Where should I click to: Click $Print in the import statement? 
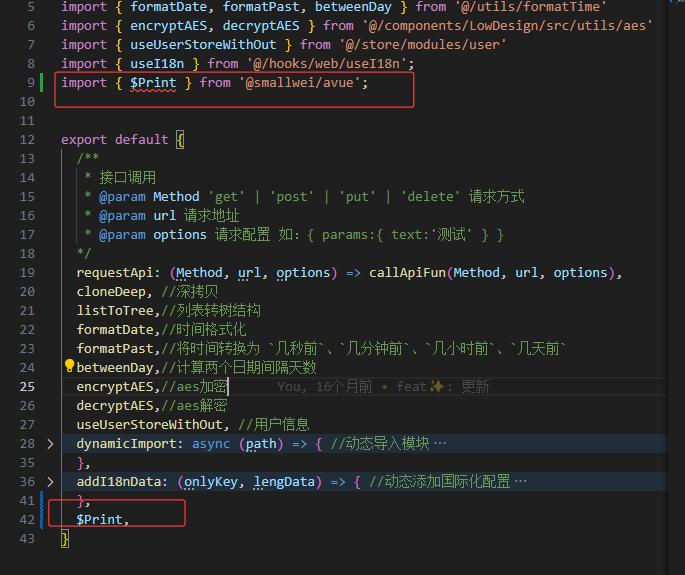point(153,82)
